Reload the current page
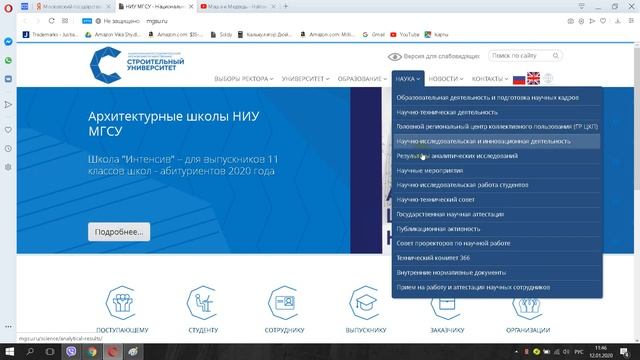Screen dimensions: 640x360 (51, 21)
